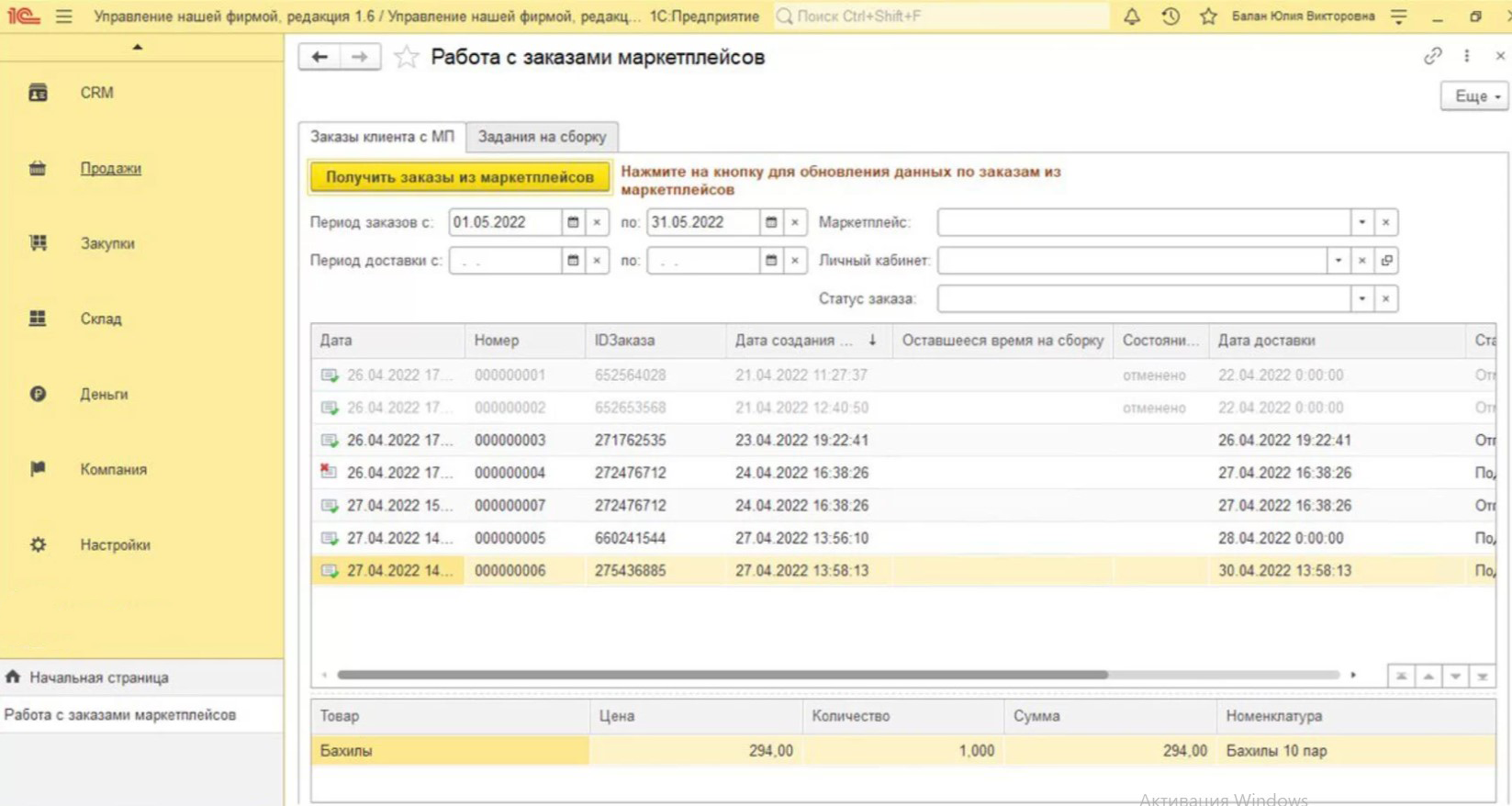
Task: Close the marketplace orders form
Action: [1500, 56]
